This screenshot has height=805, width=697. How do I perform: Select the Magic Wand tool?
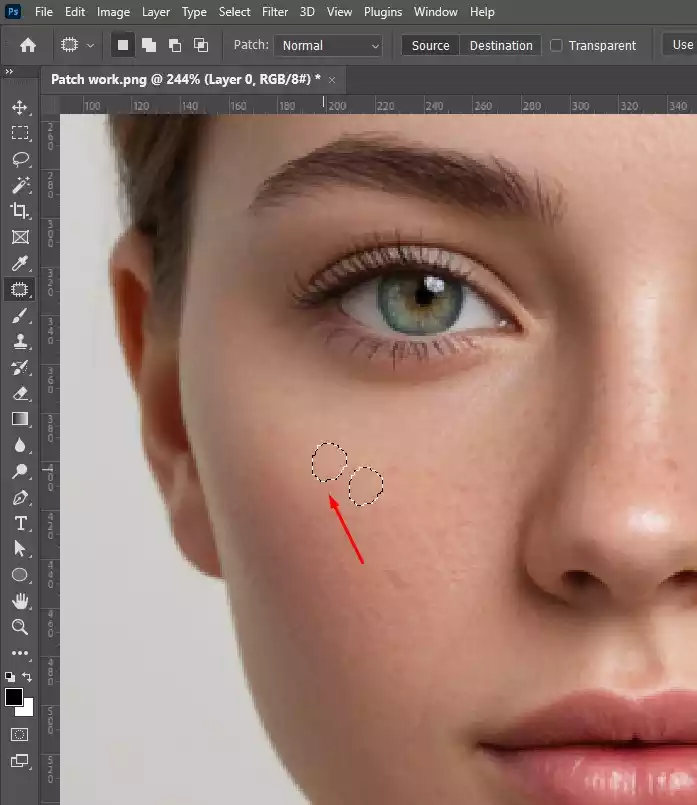coord(20,185)
